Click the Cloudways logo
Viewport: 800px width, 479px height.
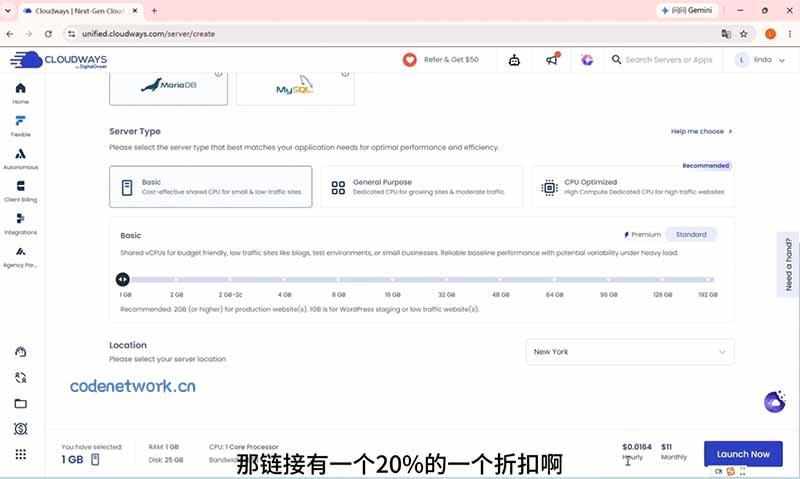point(59,60)
